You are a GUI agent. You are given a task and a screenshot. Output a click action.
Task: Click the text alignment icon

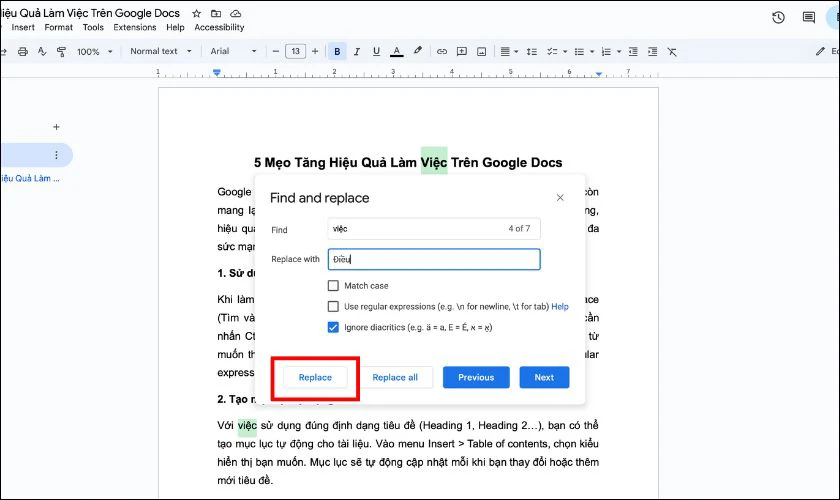point(505,51)
